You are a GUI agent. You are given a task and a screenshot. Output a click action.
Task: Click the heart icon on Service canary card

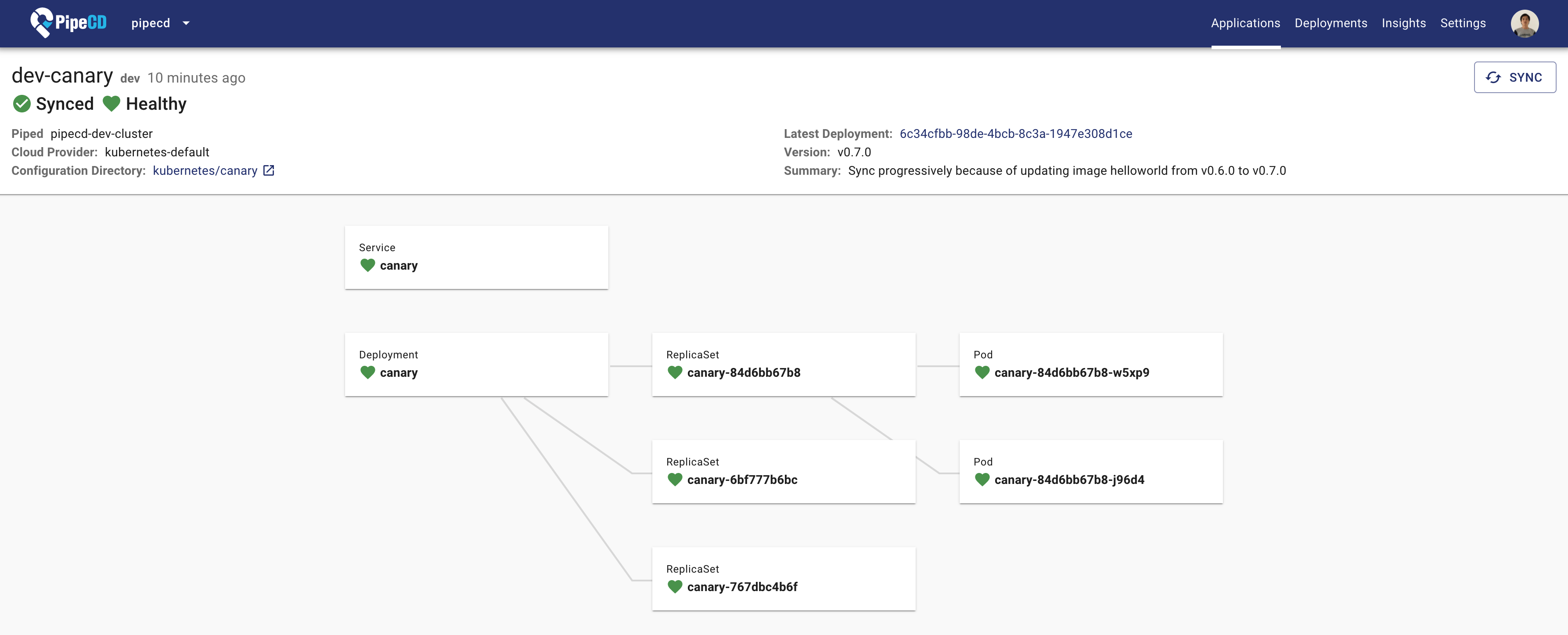pyautogui.click(x=368, y=265)
